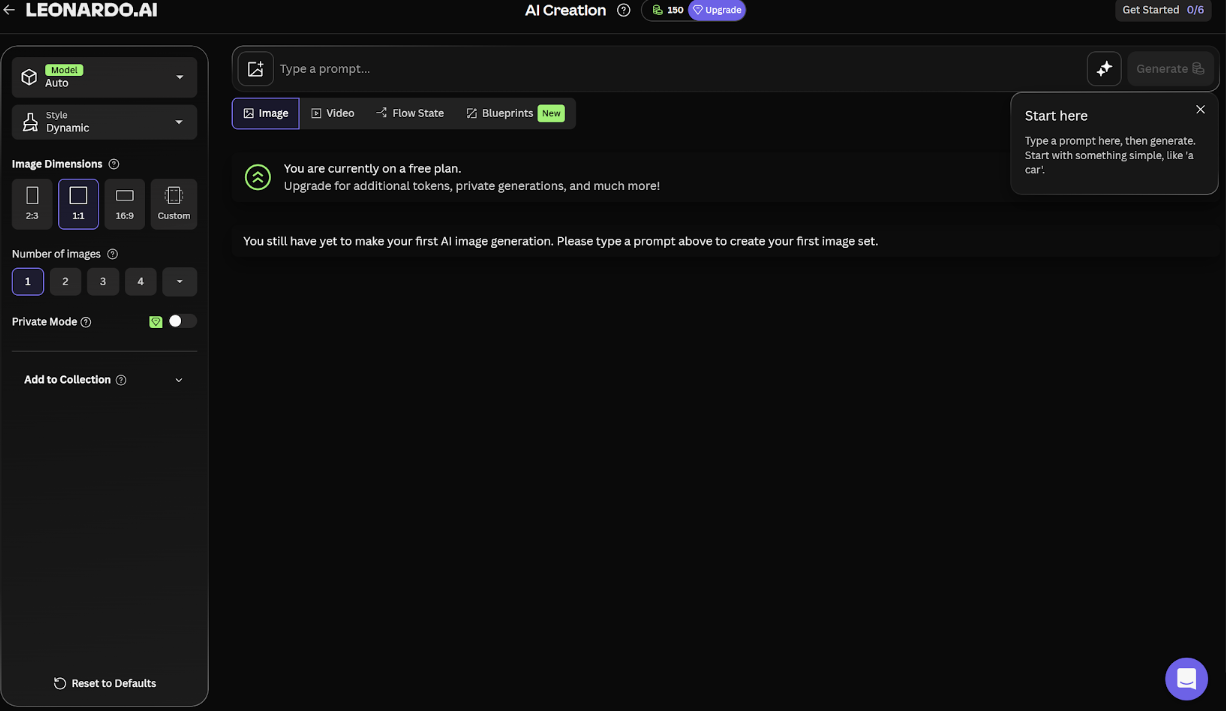Click the back arrow beside Leonardo.AI logo
Viewport: 1226px width, 711px height.
[9, 10]
